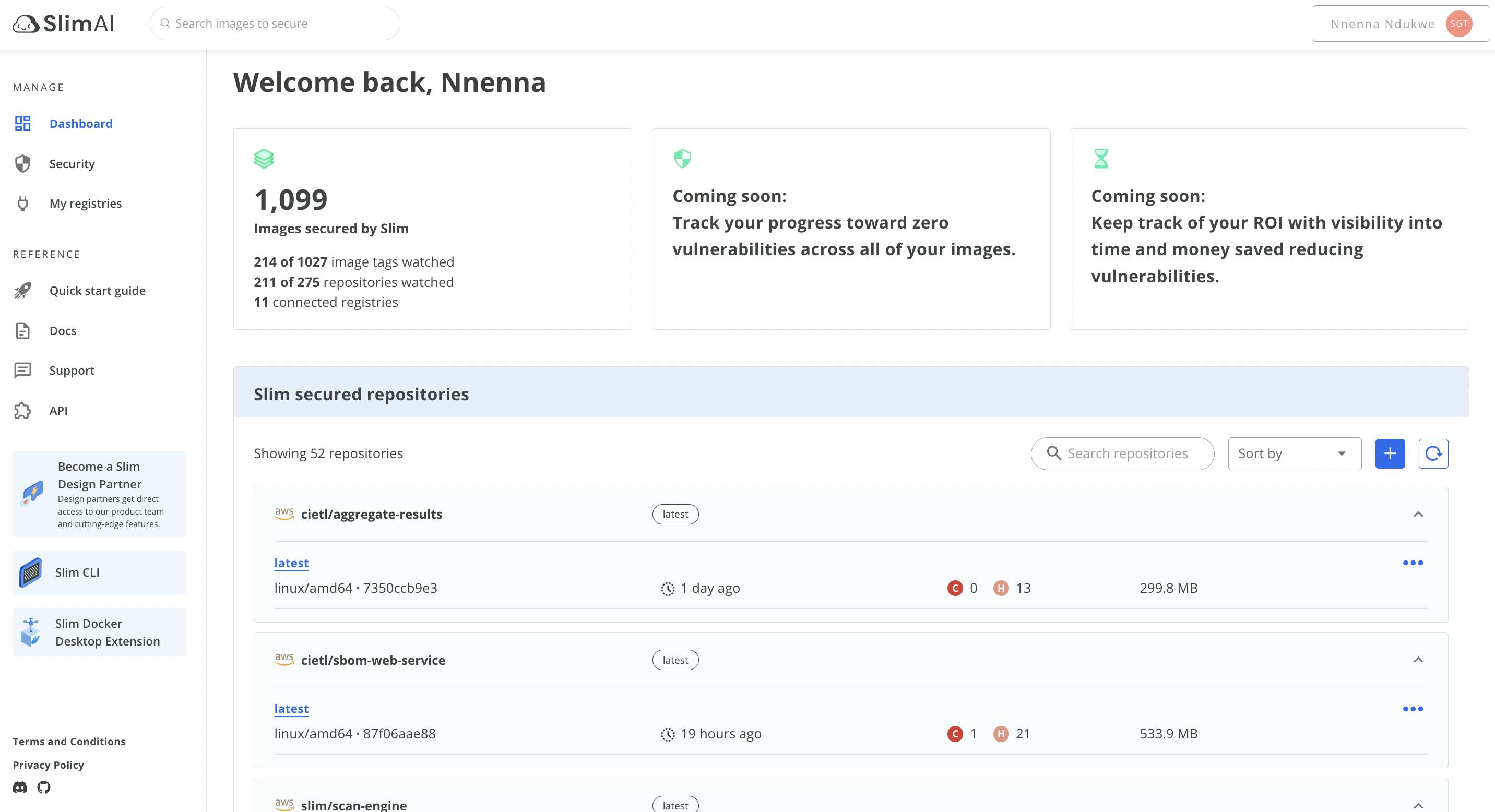Collapse the cietl/aggregate-results repository
Viewport: 1495px width, 812px height.
click(1418, 515)
